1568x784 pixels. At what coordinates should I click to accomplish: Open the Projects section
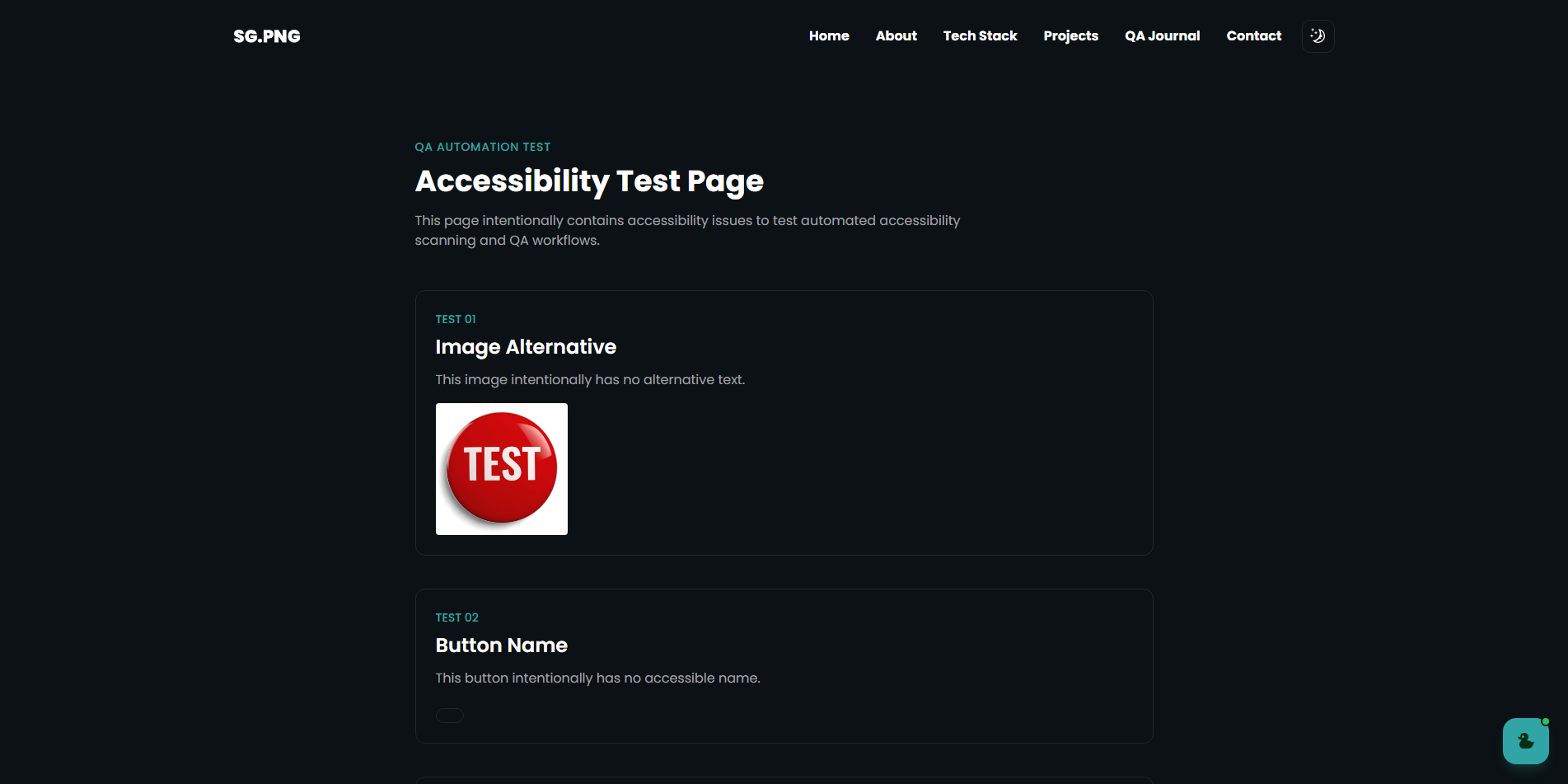pos(1071,36)
